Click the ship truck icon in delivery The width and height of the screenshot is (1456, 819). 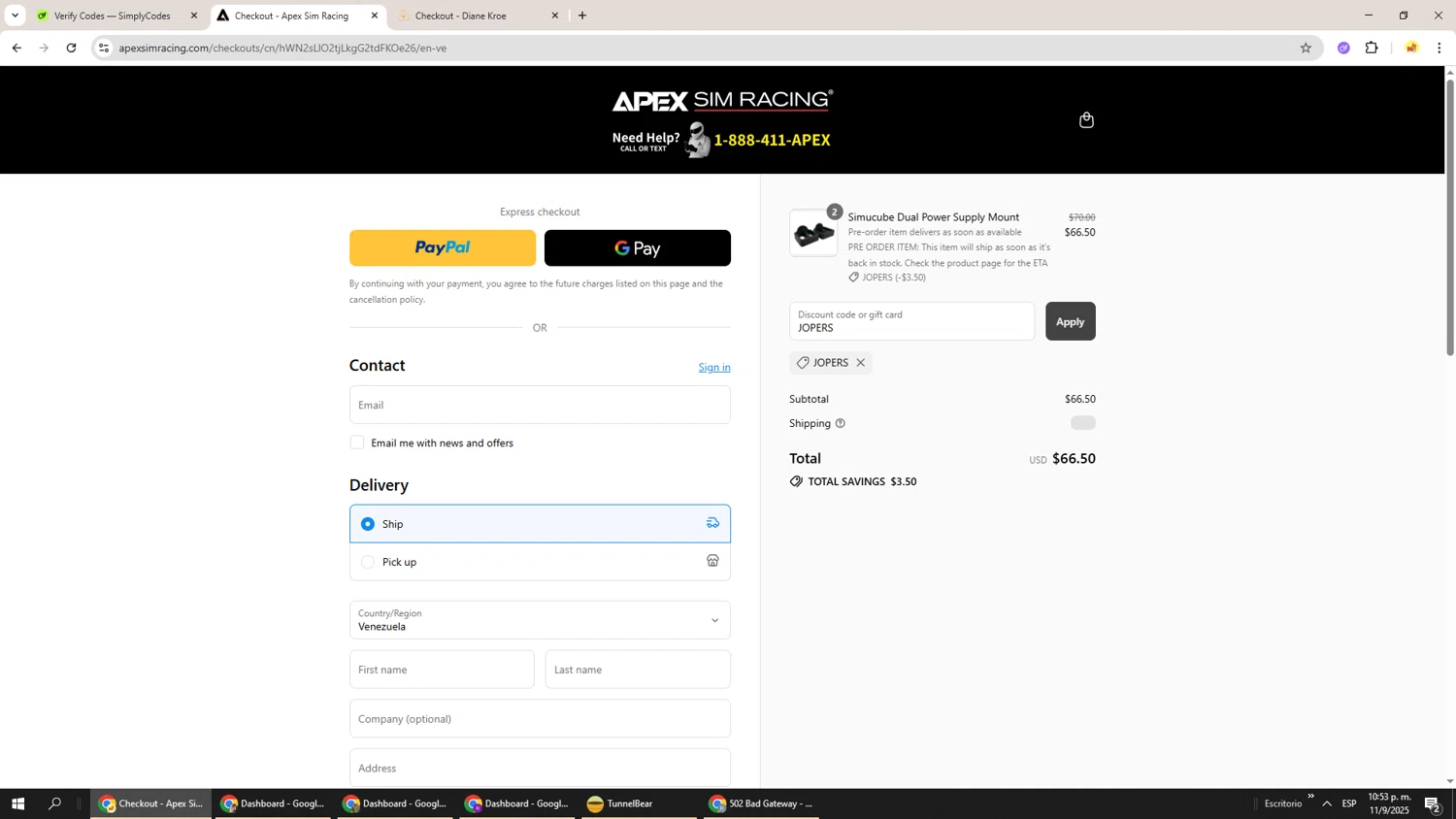click(x=712, y=523)
